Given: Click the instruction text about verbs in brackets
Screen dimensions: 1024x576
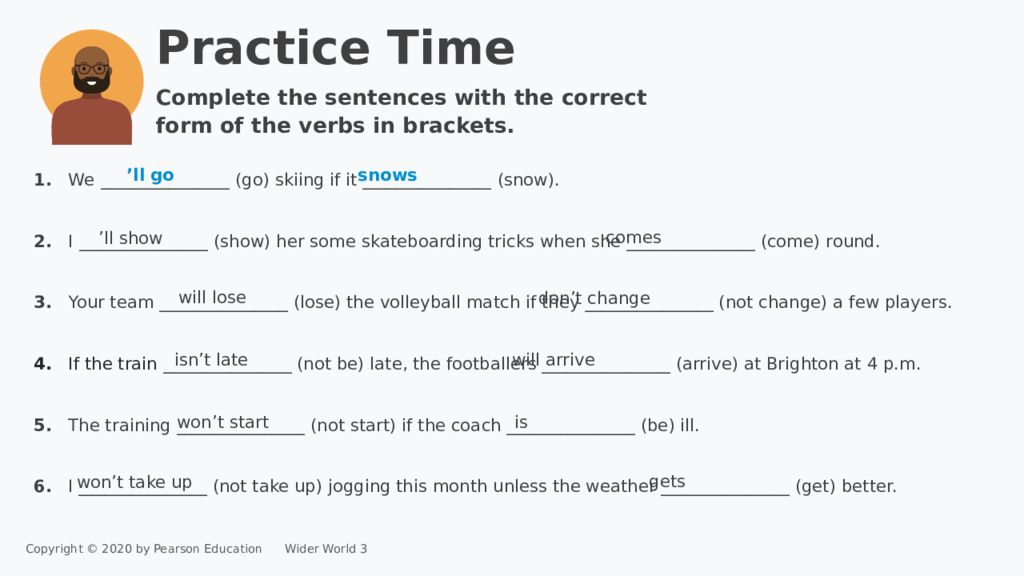Looking at the screenshot, I should [x=401, y=111].
